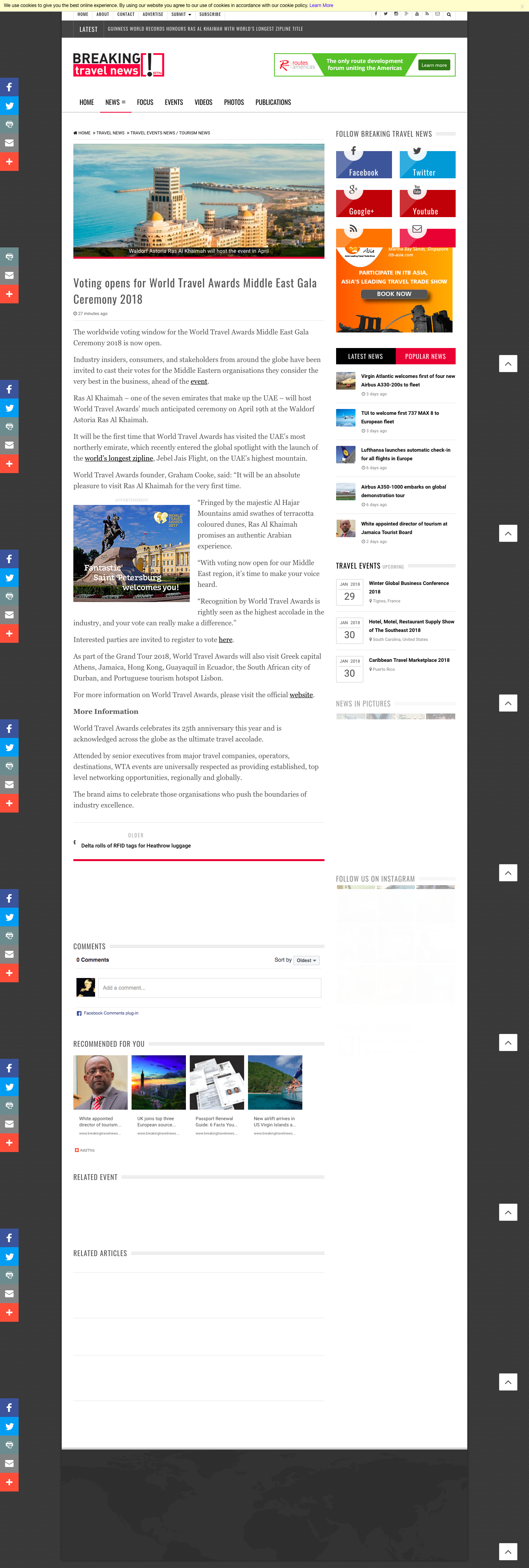Click the orange RSS follow tile in the sidebar
The height and width of the screenshot is (1568, 529).
click(364, 237)
